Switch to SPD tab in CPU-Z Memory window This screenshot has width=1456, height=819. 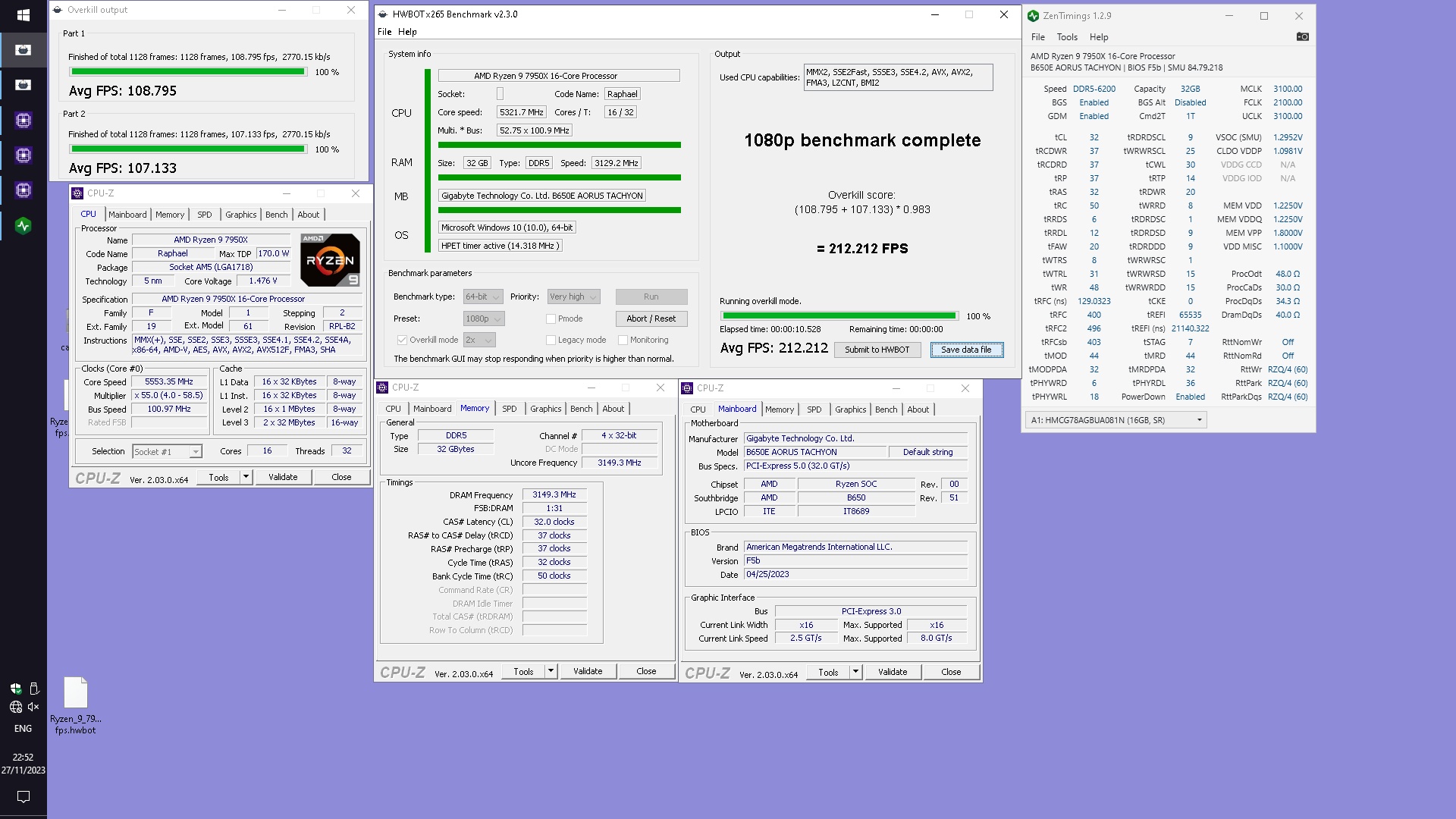coord(510,409)
